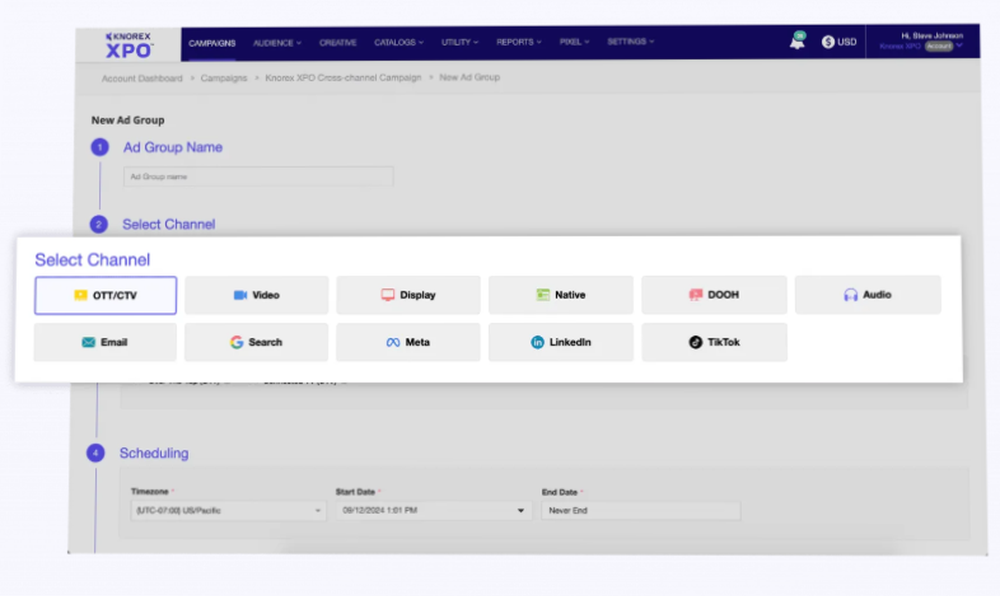Select the DOOH channel
This screenshot has width=1000, height=596.
tap(714, 295)
